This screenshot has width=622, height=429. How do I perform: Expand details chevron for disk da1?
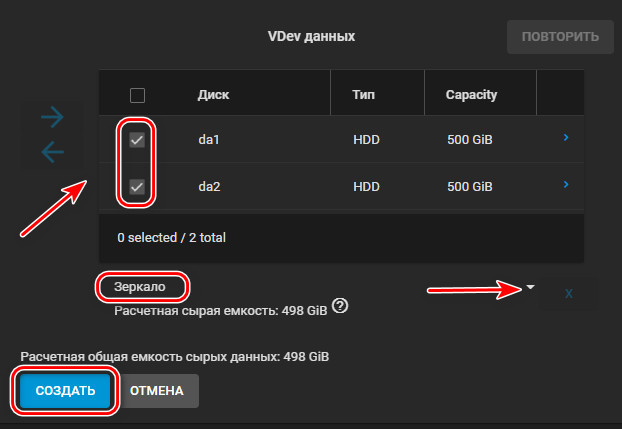pos(566,137)
